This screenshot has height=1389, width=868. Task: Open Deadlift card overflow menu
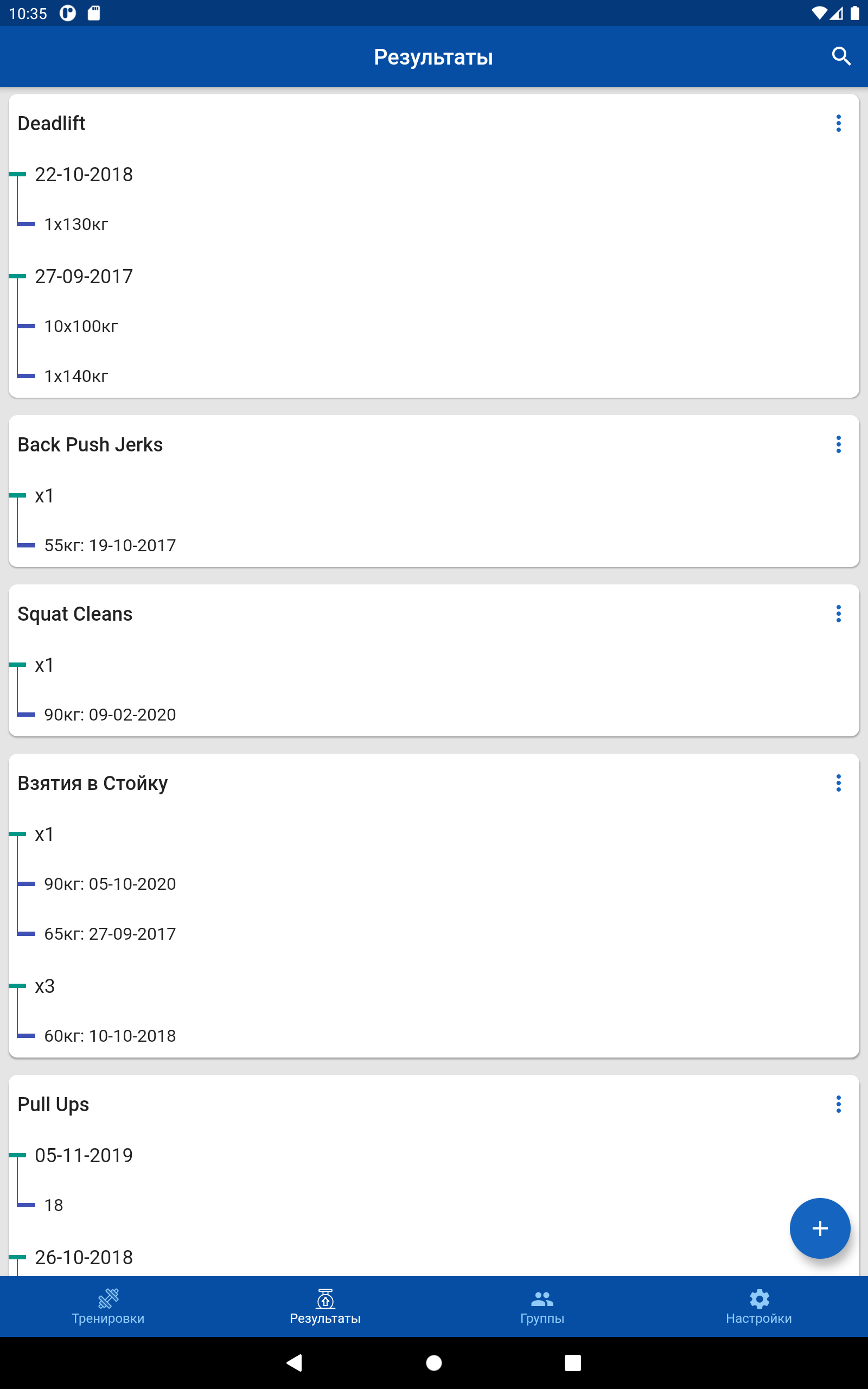pos(838,123)
